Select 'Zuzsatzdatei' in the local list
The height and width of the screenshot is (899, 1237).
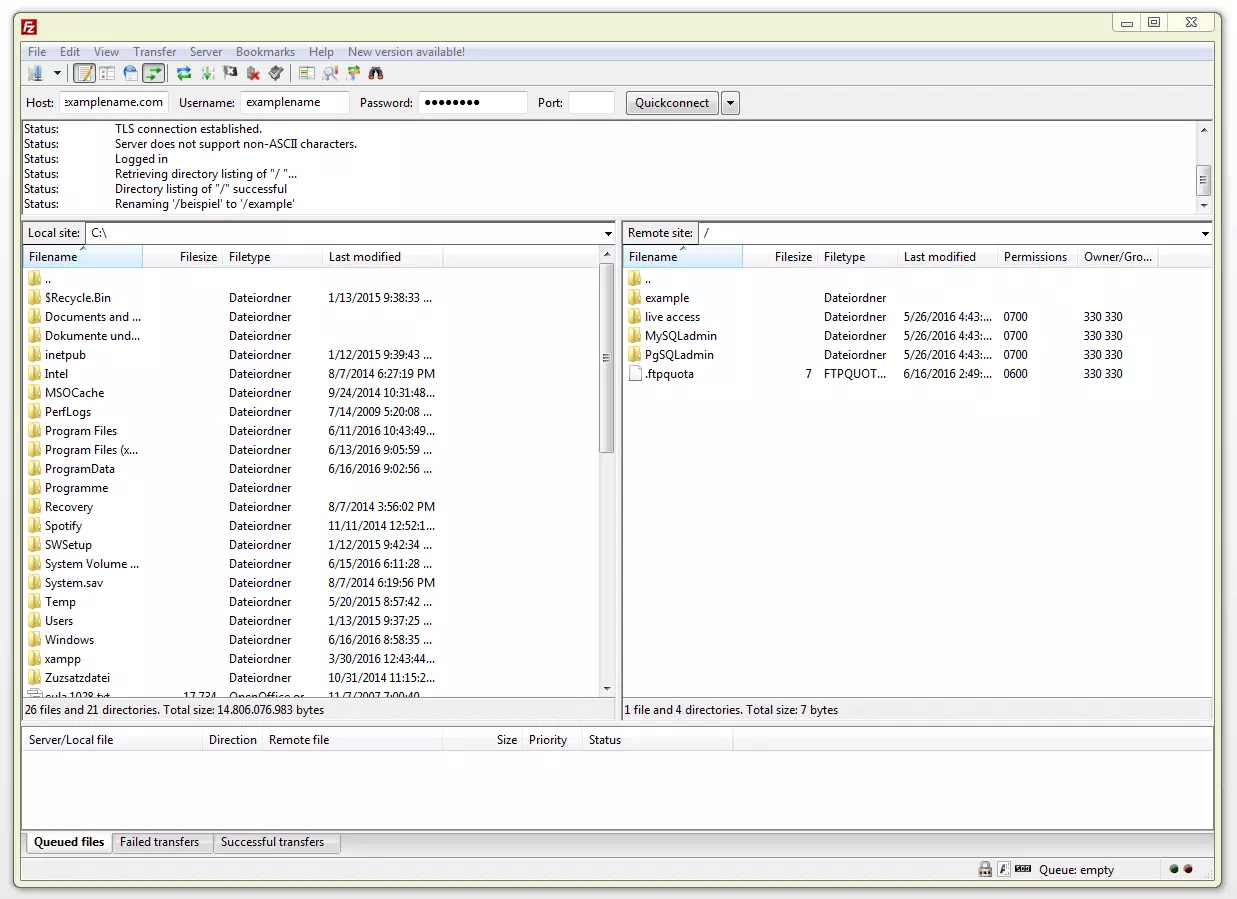tap(77, 678)
